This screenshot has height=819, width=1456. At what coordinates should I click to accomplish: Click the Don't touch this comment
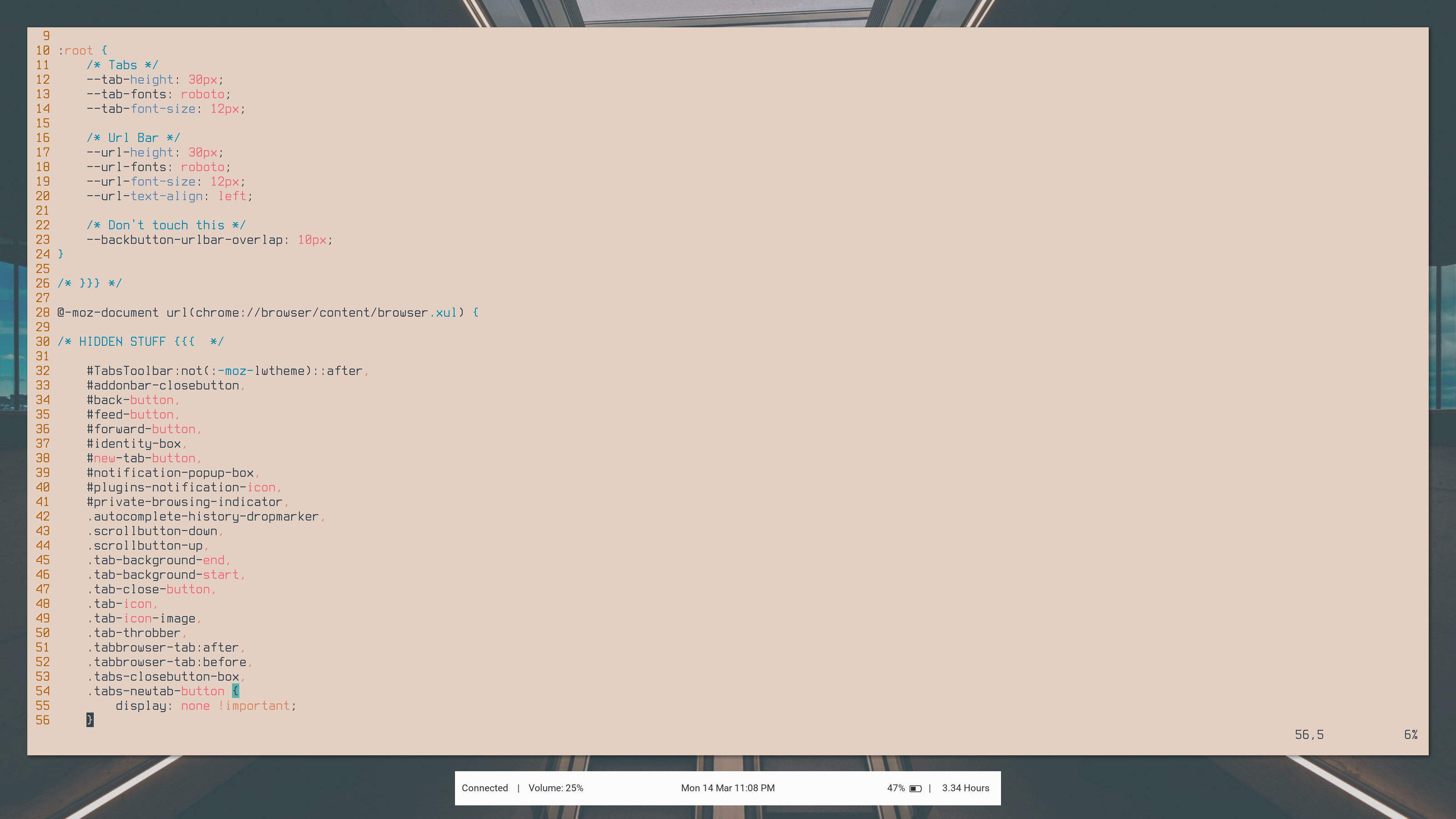[166, 225]
